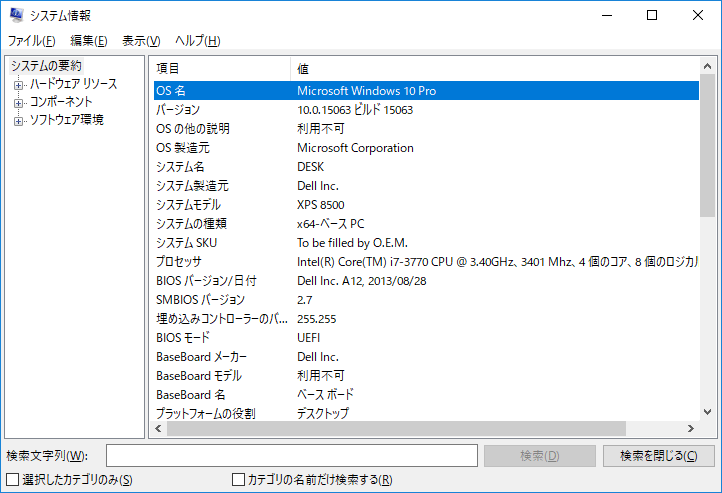Select the コンポーネント tree item
This screenshot has width=722, height=493.
pyautogui.click(x=61, y=102)
